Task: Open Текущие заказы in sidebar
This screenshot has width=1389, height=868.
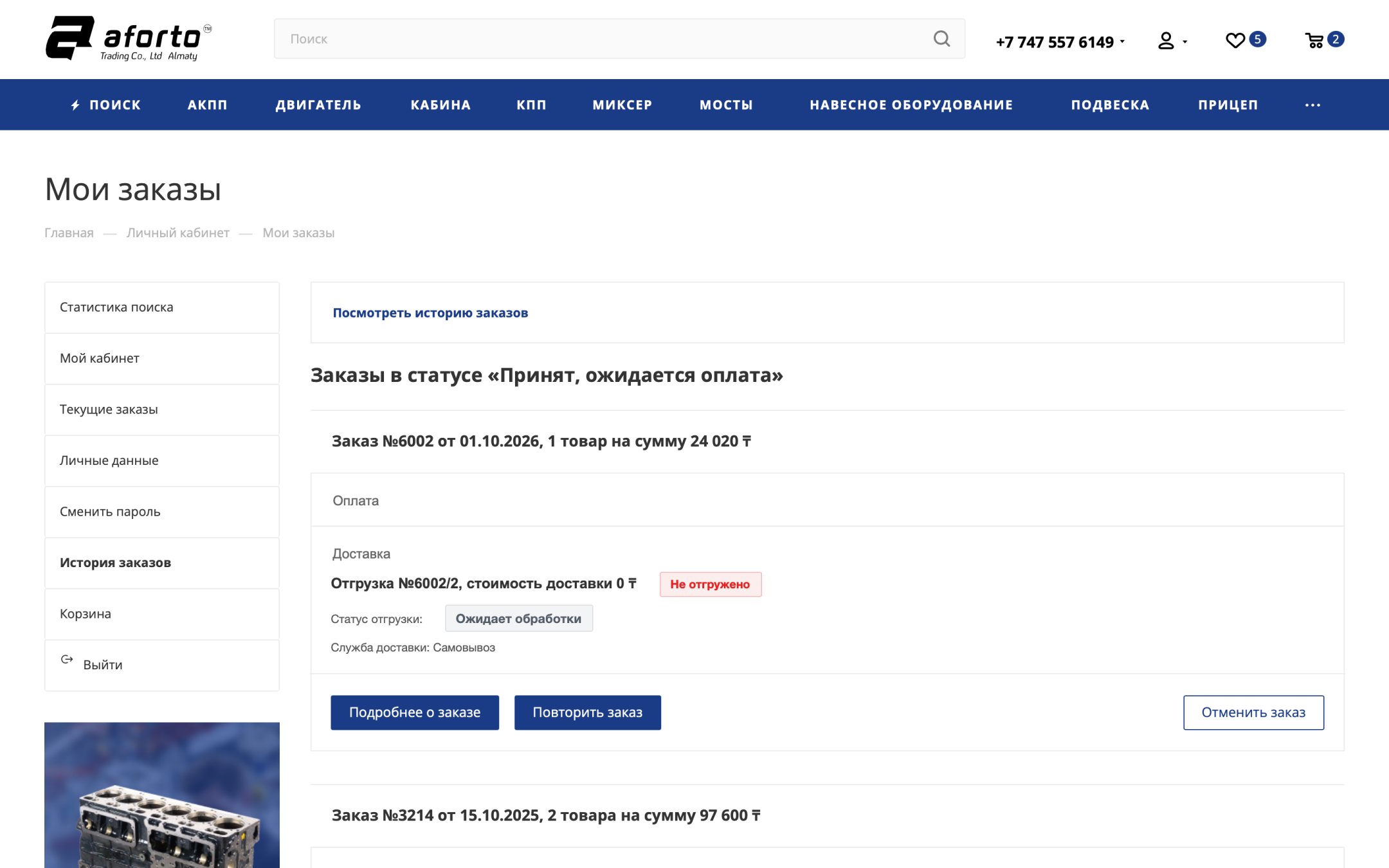Action: click(162, 410)
